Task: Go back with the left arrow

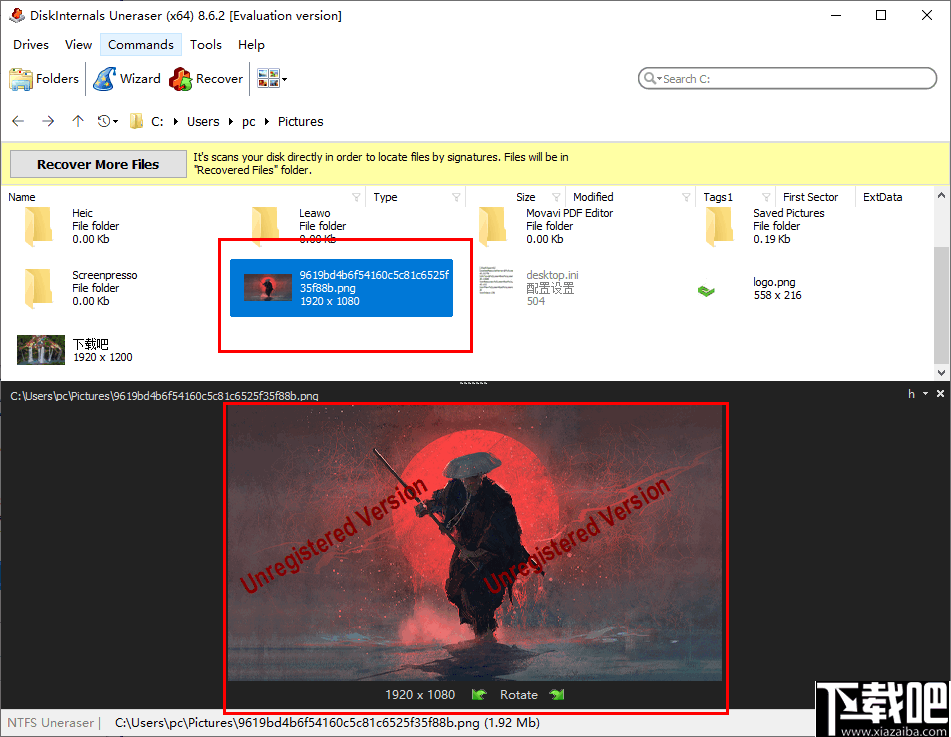Action: point(18,121)
